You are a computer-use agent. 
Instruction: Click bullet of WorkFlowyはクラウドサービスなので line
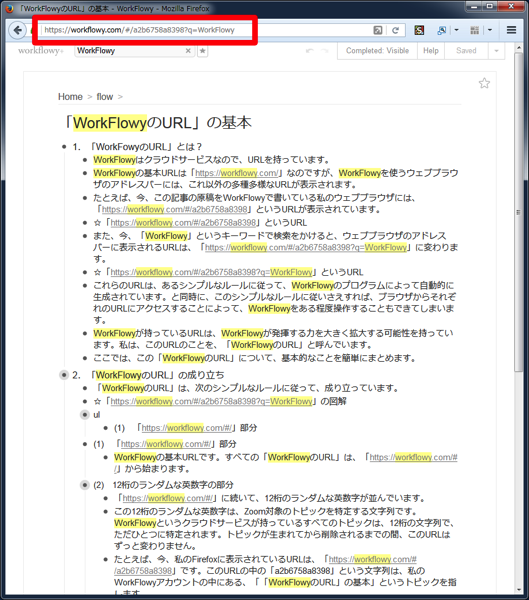tap(85, 160)
